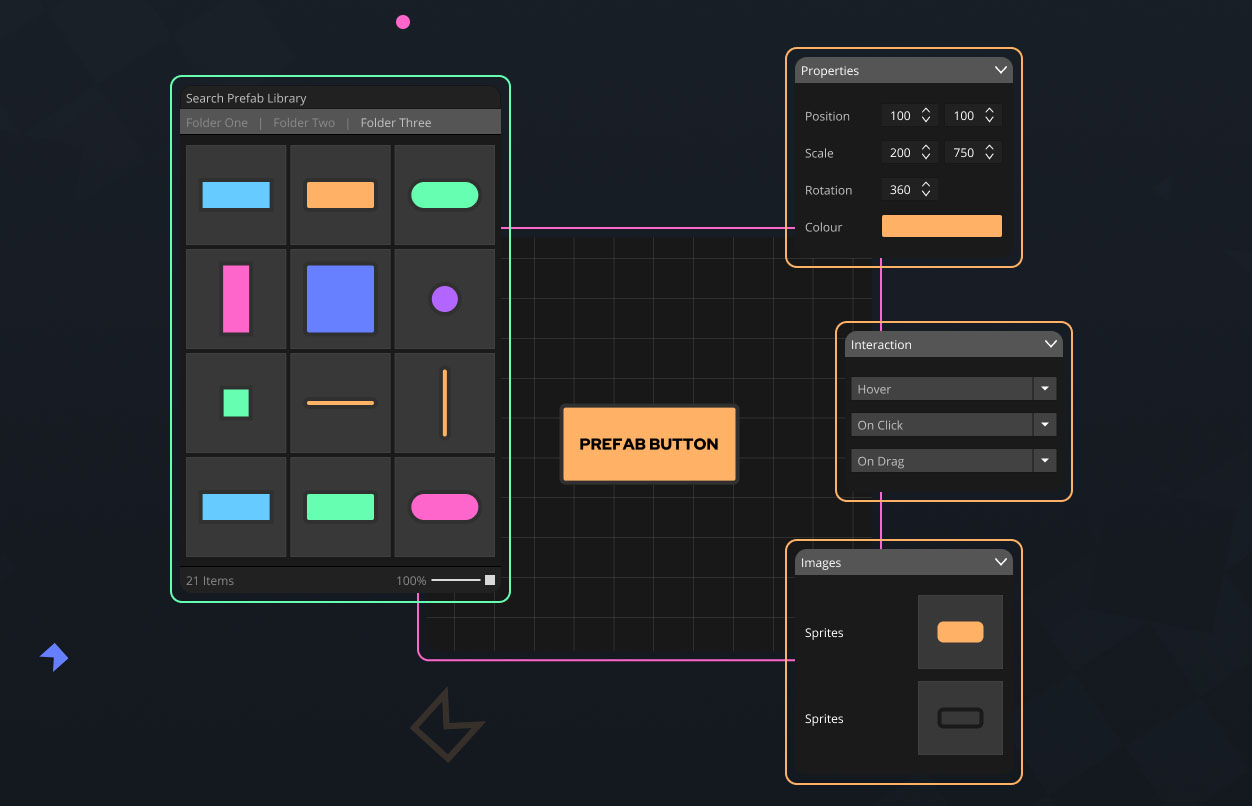This screenshot has height=806, width=1252.
Task: Open the On Drag dropdown arrow
Action: pos(1045,461)
